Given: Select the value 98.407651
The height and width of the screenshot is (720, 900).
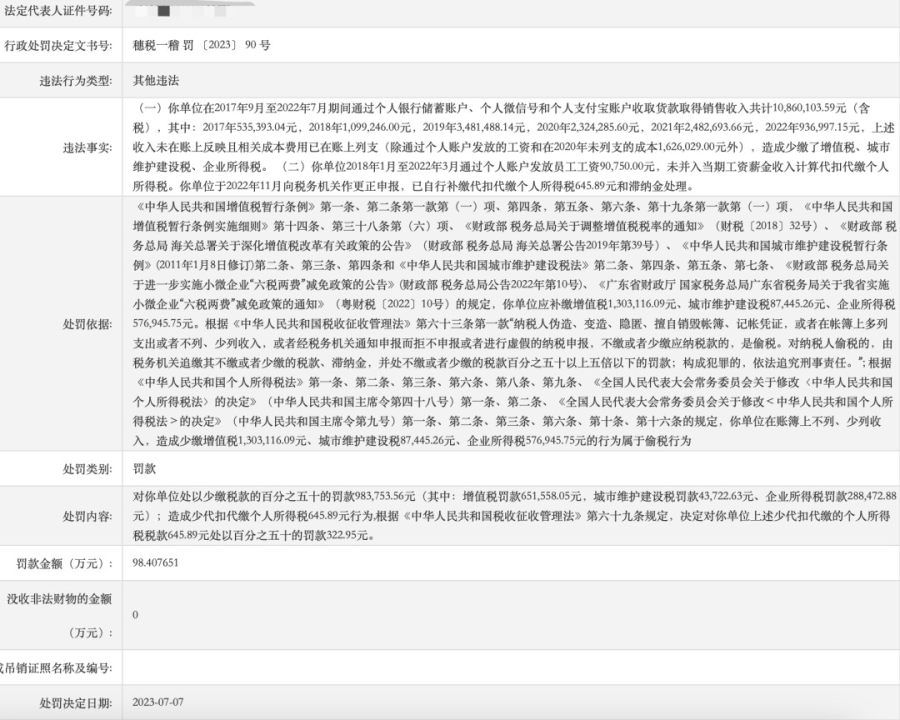Looking at the screenshot, I should point(155,563).
